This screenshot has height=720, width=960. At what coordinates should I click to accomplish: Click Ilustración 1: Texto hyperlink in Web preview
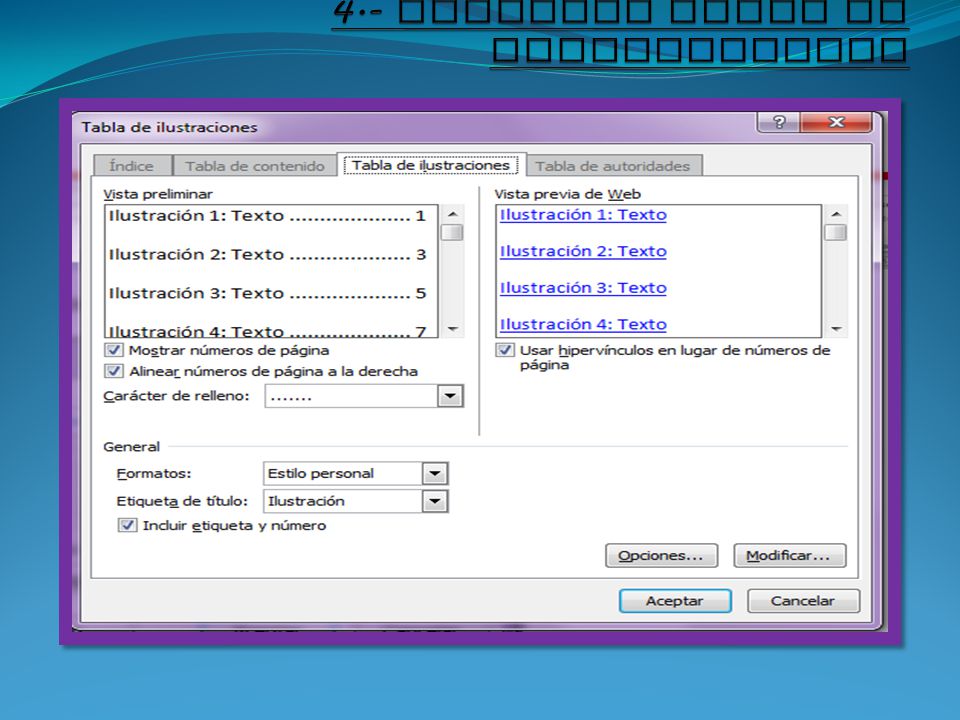[x=583, y=215]
